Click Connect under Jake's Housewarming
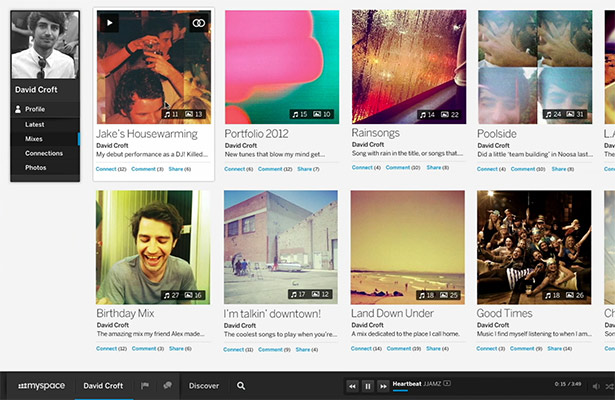The width and height of the screenshot is (615, 400). coord(106,169)
